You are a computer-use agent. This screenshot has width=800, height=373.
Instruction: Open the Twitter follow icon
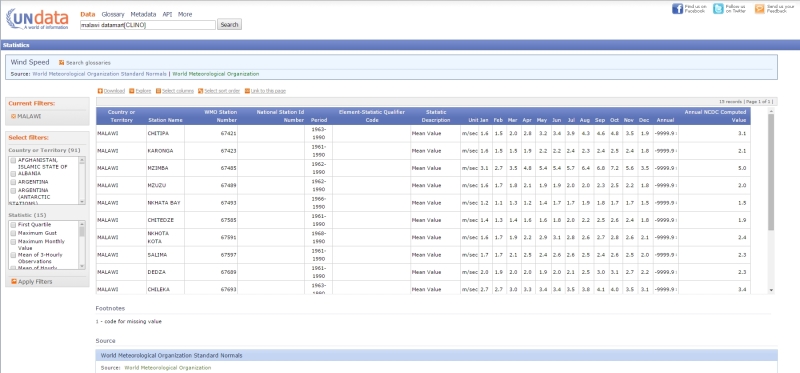tap(718, 9)
